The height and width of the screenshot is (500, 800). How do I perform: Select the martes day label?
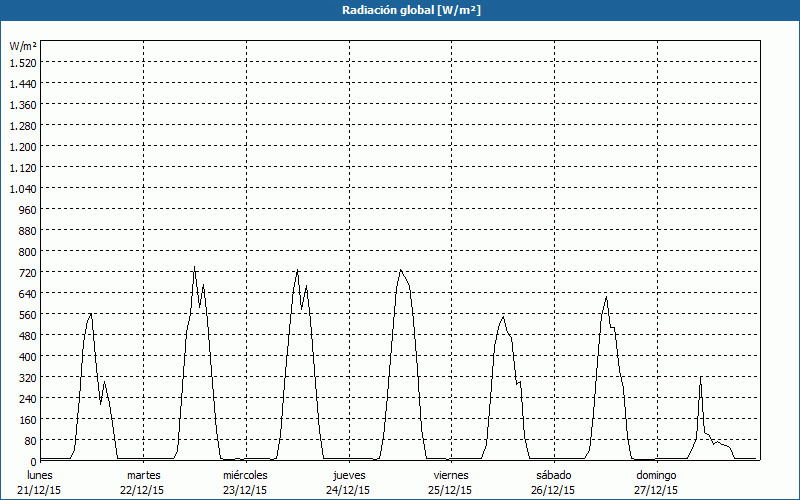[x=143, y=474]
